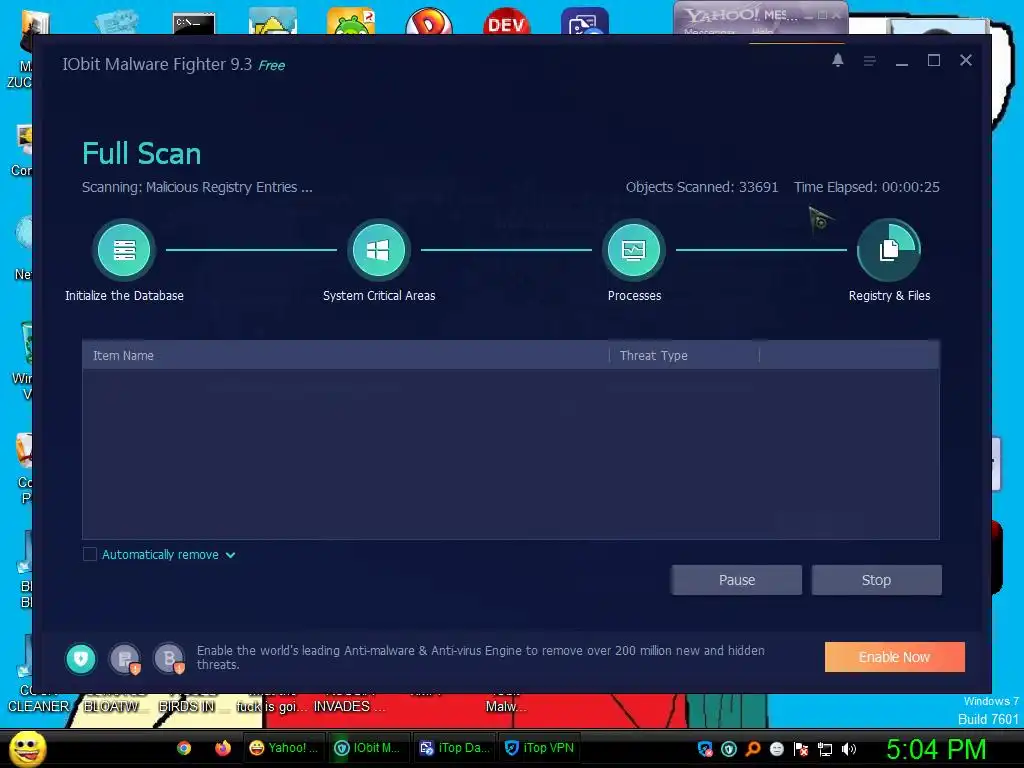The image size is (1024, 768).
Task: Click the Scanning: Malicious Registry Entries status
Action: tap(197, 187)
